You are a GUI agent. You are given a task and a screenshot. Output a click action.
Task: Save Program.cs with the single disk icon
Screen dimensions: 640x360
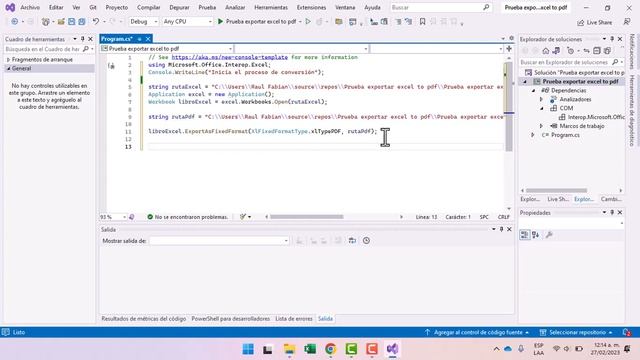[71, 21]
